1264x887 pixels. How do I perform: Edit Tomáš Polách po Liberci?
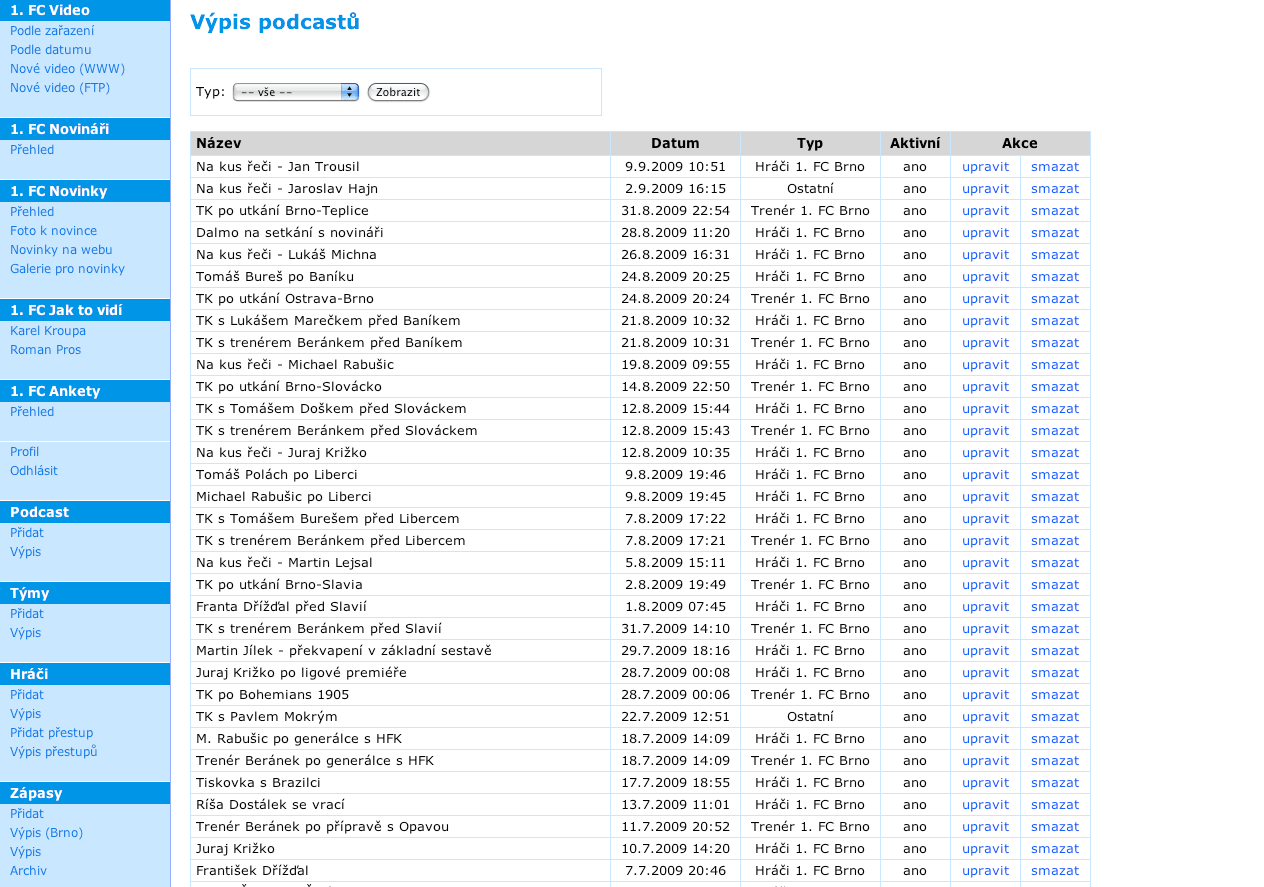[985, 475]
